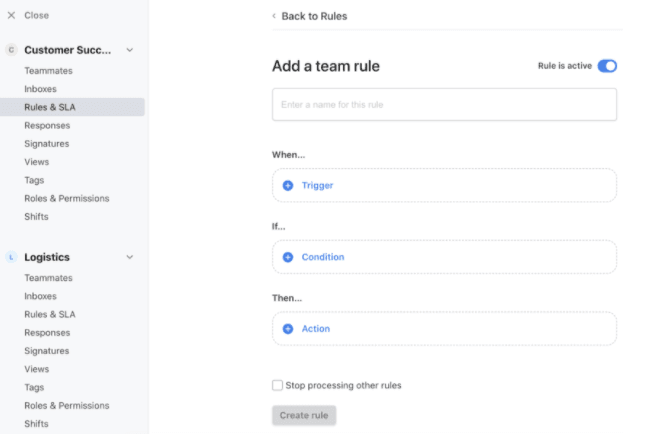The width and height of the screenshot is (658, 441).
Task: Click the rule name input field
Action: (444, 104)
